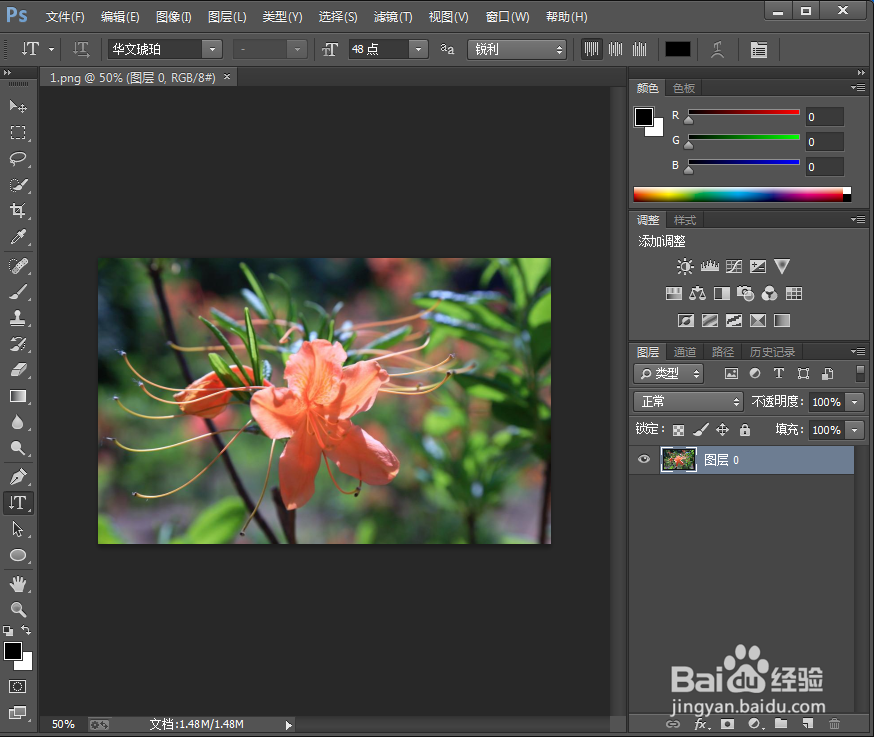Select the Lasso tool
The image size is (874, 737).
(x=18, y=158)
